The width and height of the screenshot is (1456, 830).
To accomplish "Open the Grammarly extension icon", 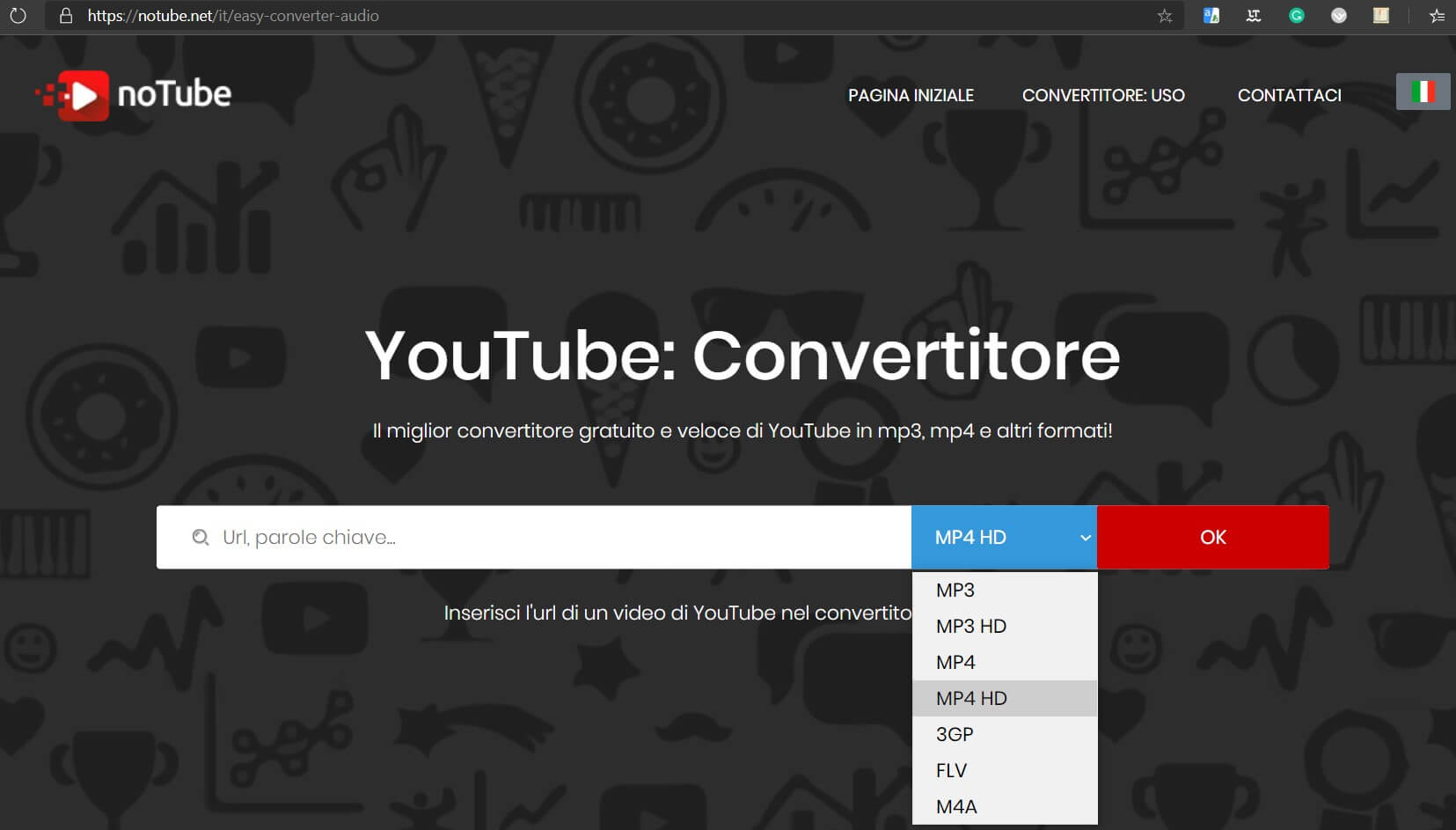I will tap(1296, 16).
